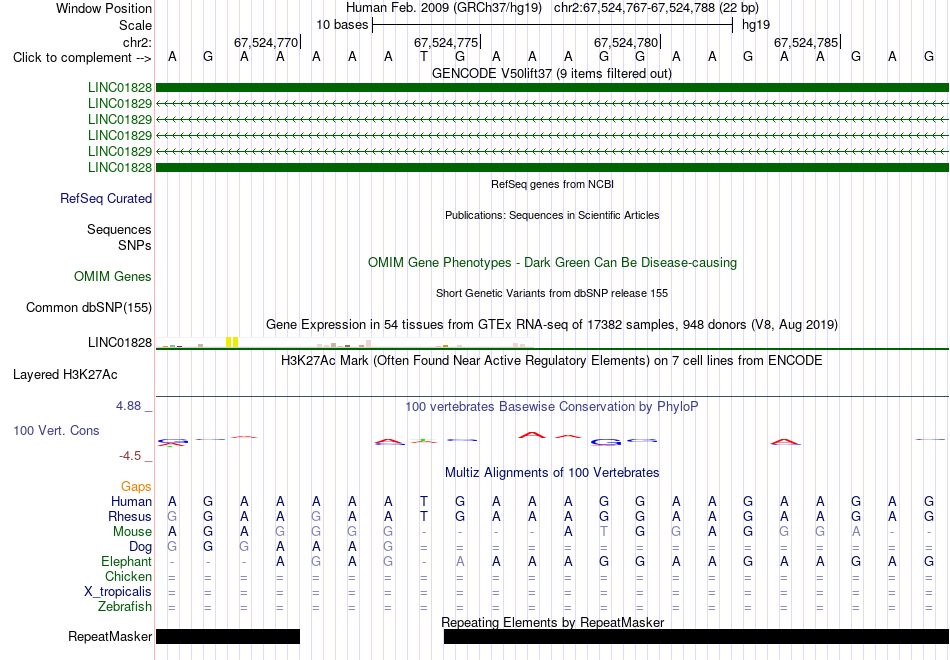
Task: Select the Dog alignment row label
Action: coord(141,547)
